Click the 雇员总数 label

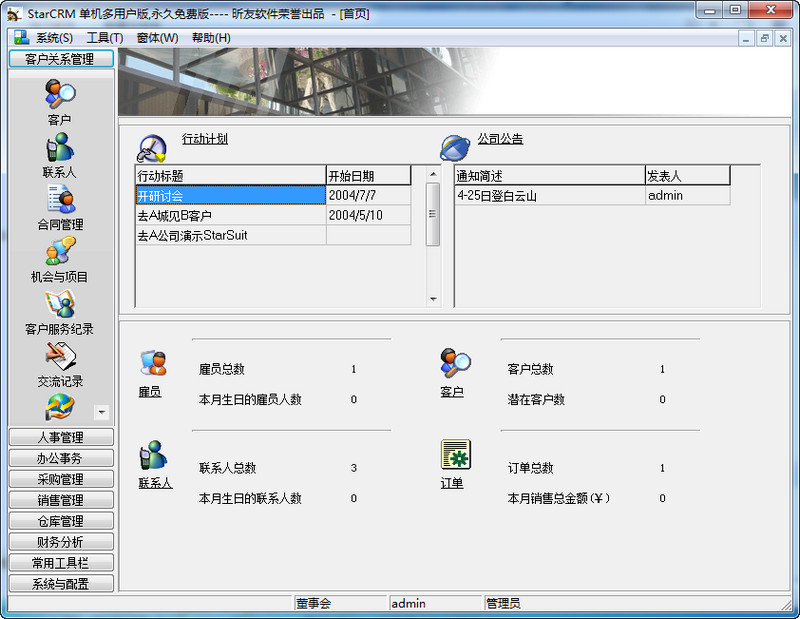(222, 369)
